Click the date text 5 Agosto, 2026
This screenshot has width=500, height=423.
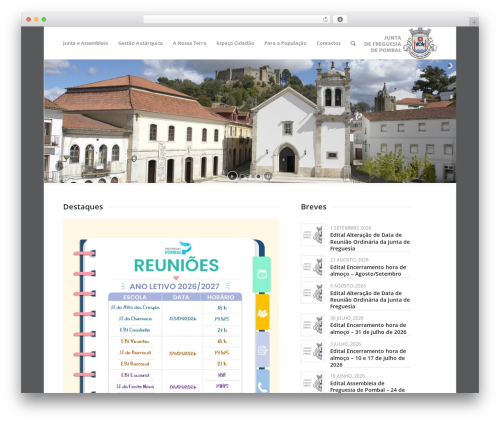348,286
